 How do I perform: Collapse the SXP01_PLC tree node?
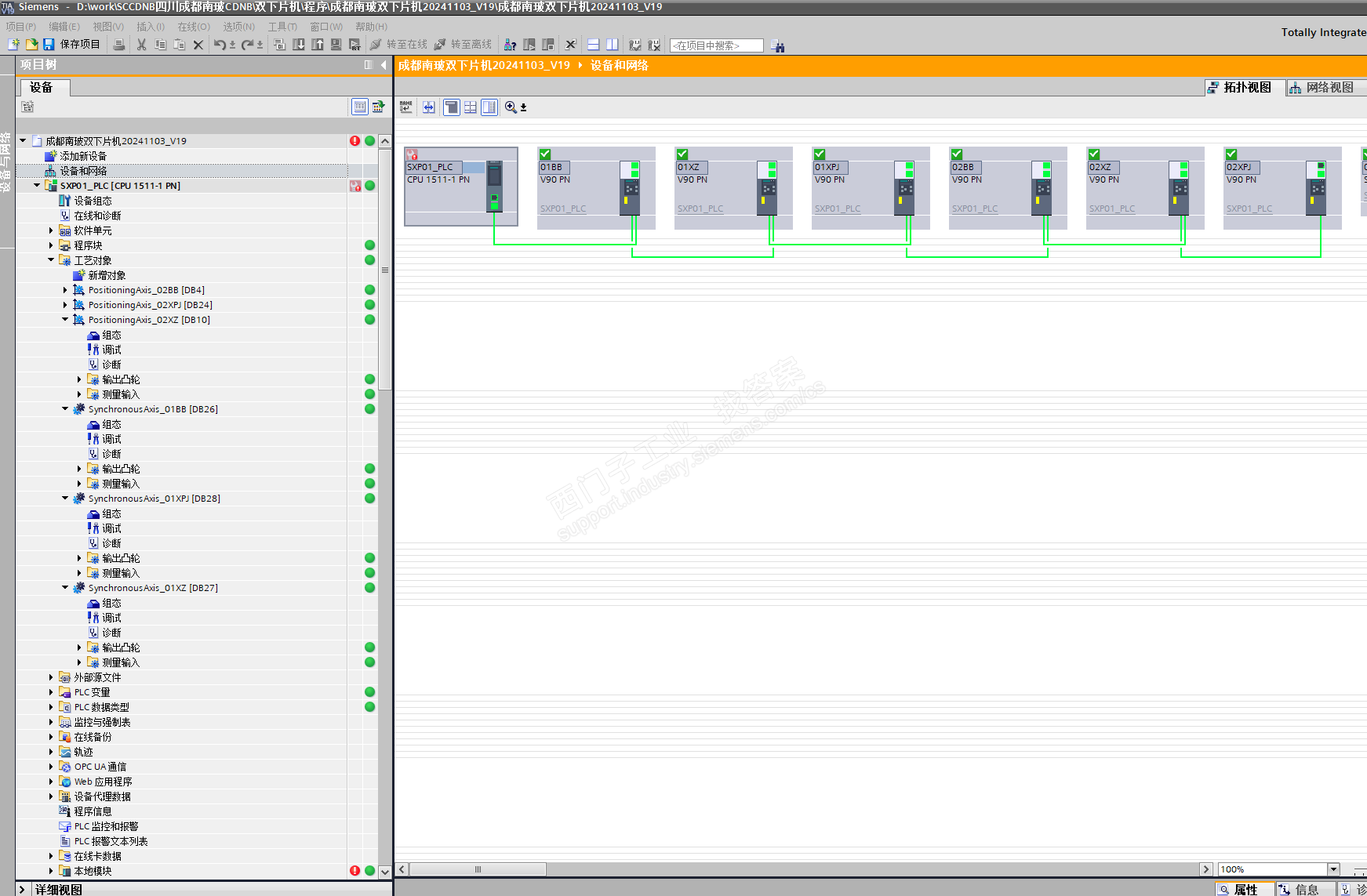[37, 186]
